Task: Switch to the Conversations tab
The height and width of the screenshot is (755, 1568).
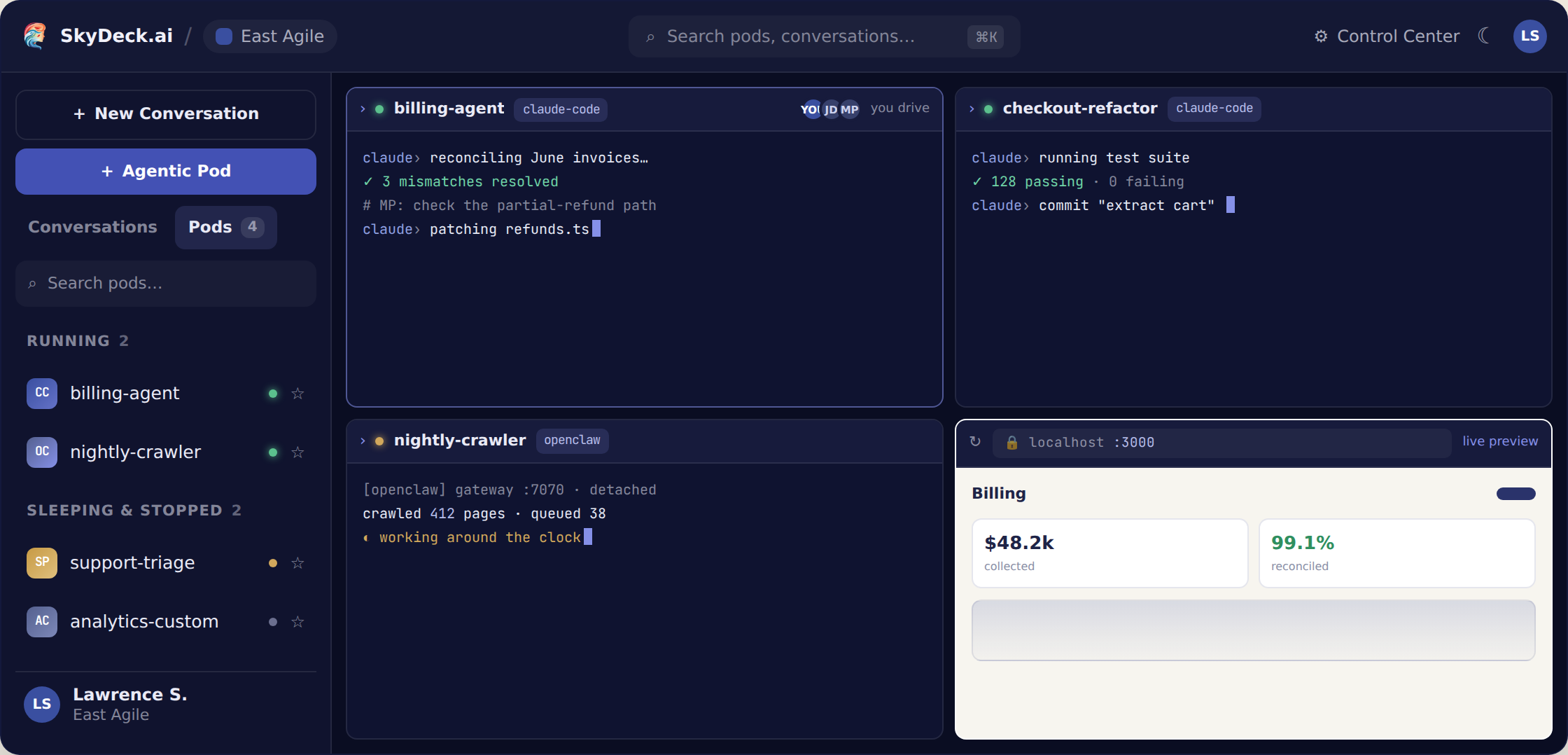Action: coord(92,227)
